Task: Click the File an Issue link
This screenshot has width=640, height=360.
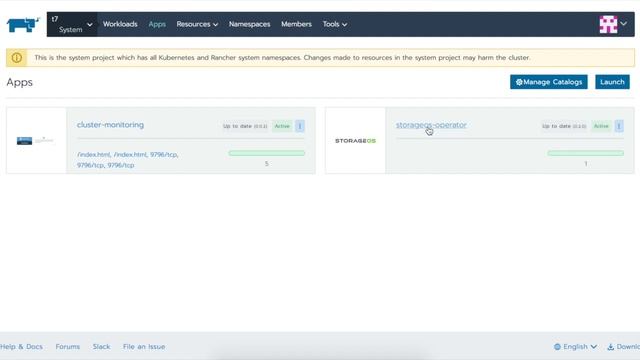Action: pyautogui.click(x=144, y=347)
